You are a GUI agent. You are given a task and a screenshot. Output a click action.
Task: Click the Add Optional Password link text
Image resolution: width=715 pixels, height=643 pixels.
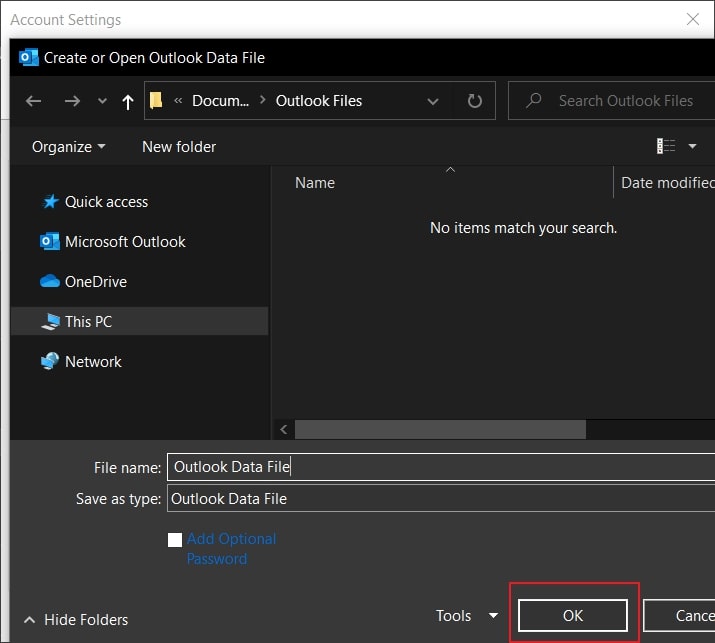231,549
